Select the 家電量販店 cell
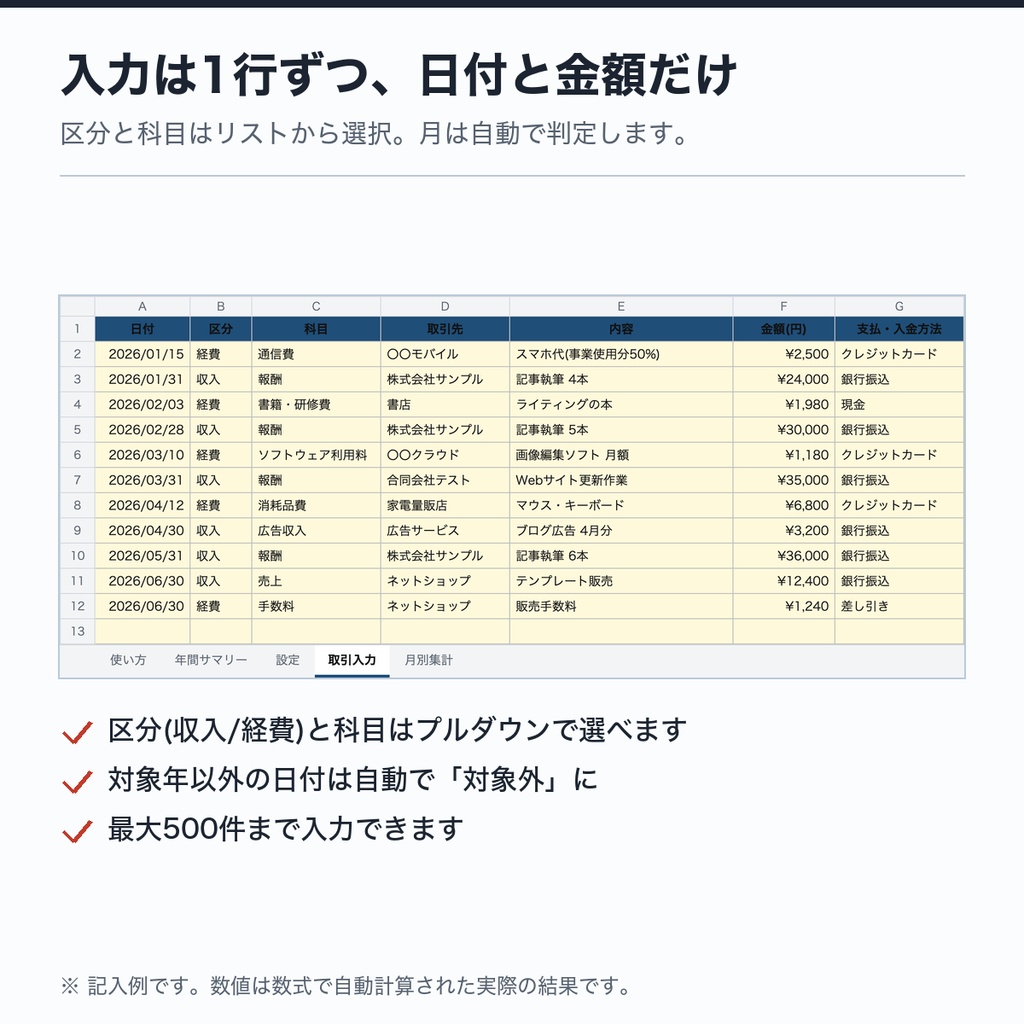This screenshot has width=1024, height=1024. pyautogui.click(x=445, y=505)
